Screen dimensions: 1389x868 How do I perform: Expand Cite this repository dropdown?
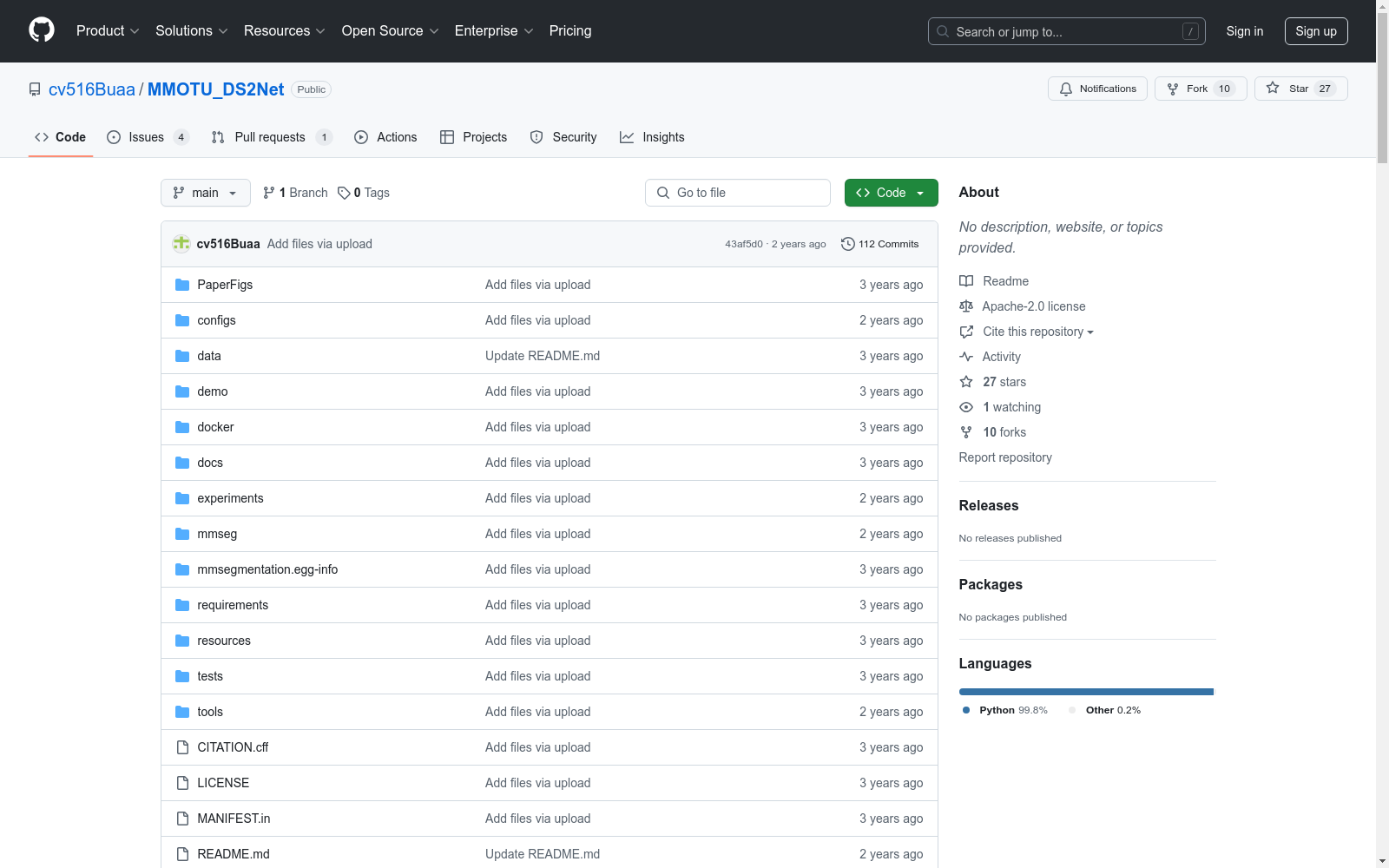click(1037, 332)
